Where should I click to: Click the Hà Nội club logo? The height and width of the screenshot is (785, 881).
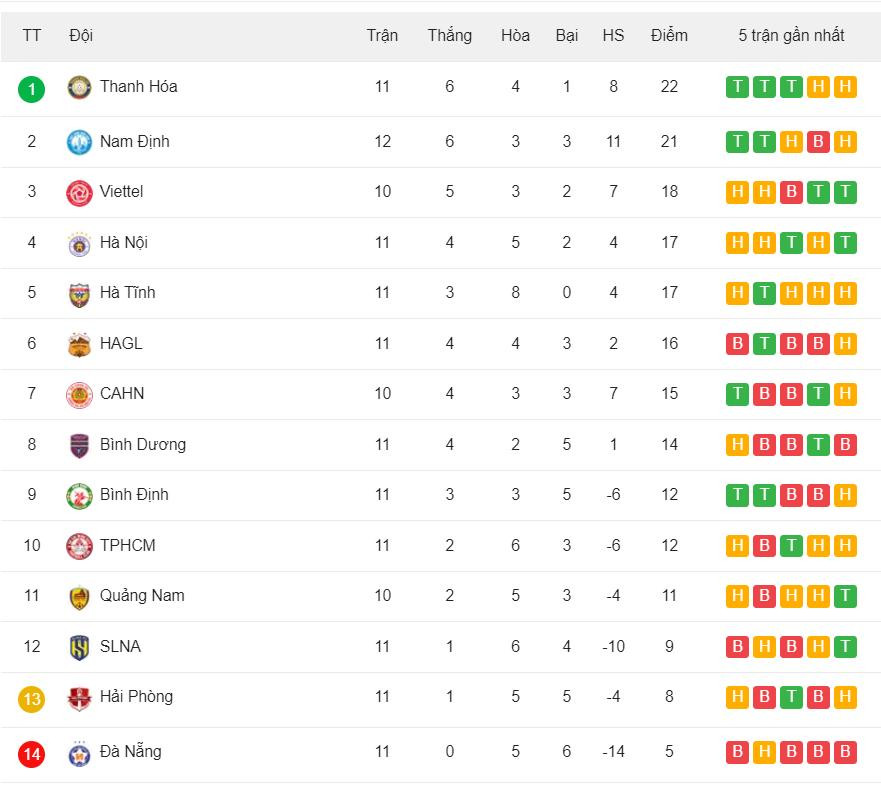pyautogui.click(x=79, y=244)
